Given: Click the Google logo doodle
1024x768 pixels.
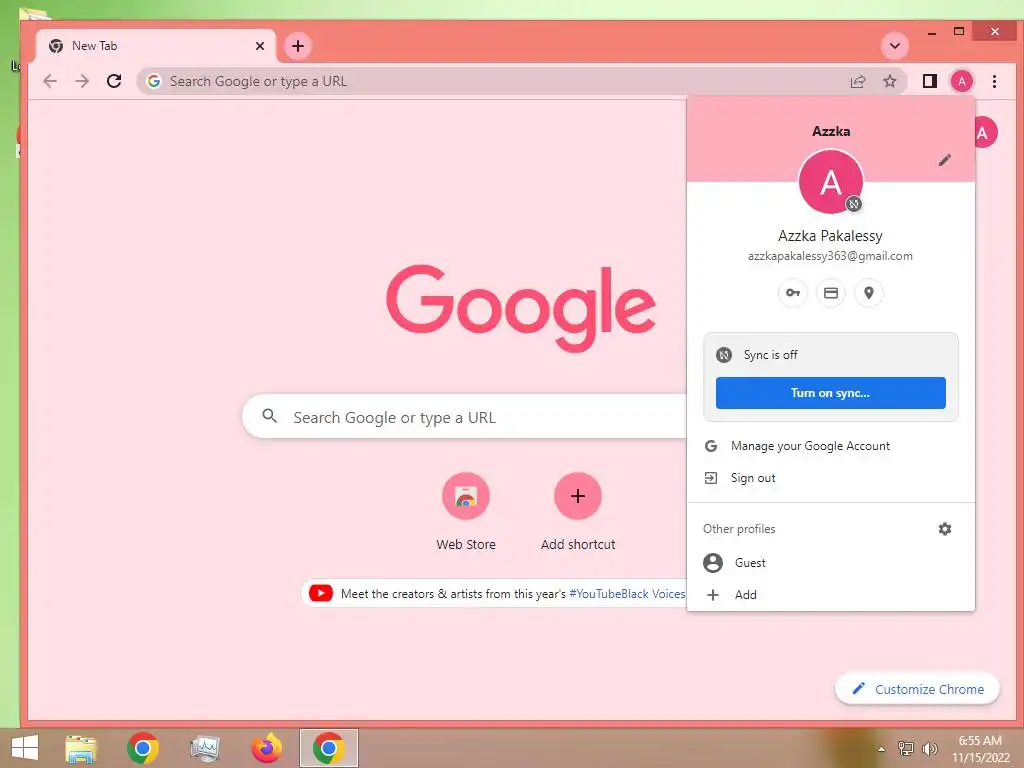Looking at the screenshot, I should [x=520, y=307].
